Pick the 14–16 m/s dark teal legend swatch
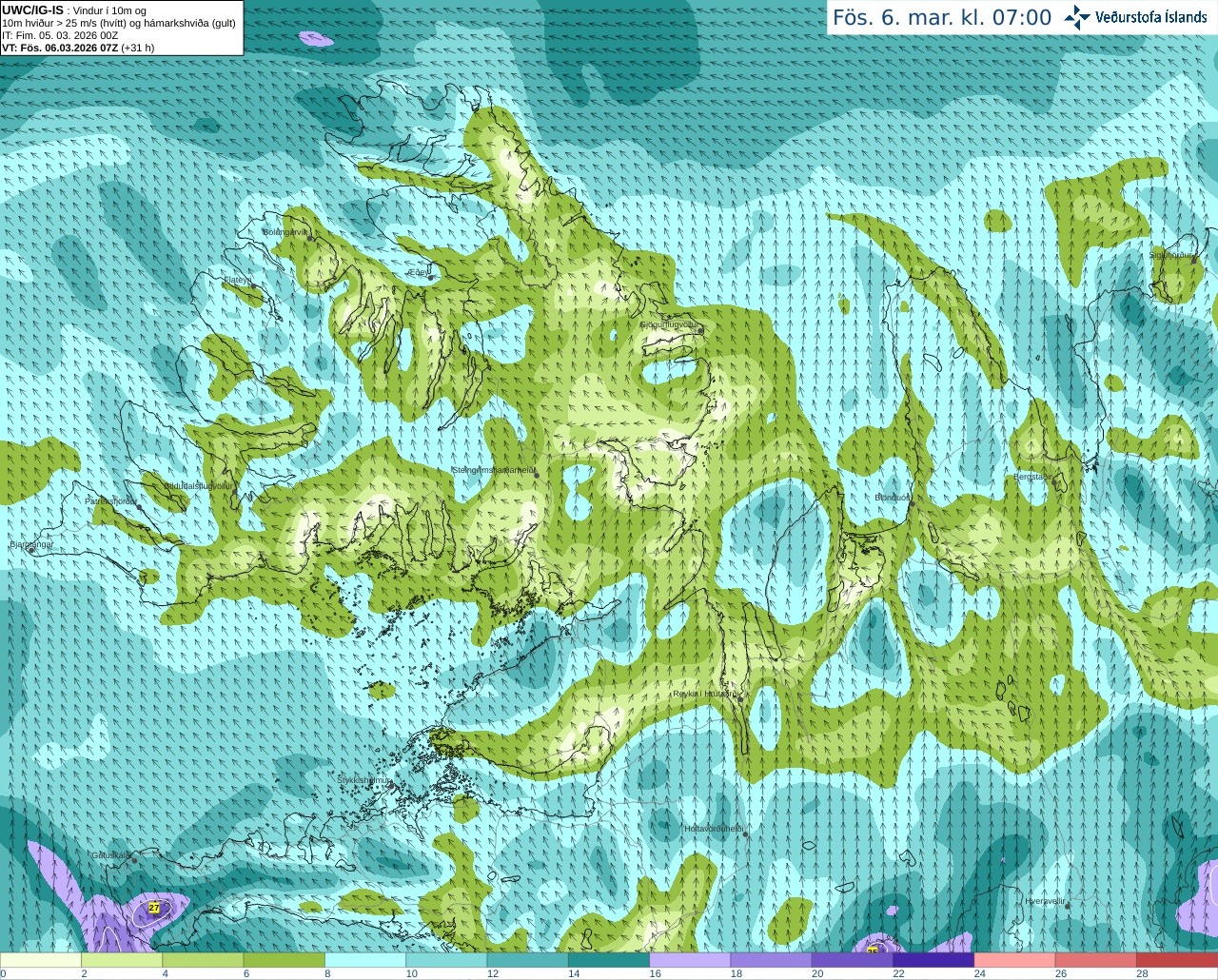The height and width of the screenshot is (980, 1218). pos(609,960)
